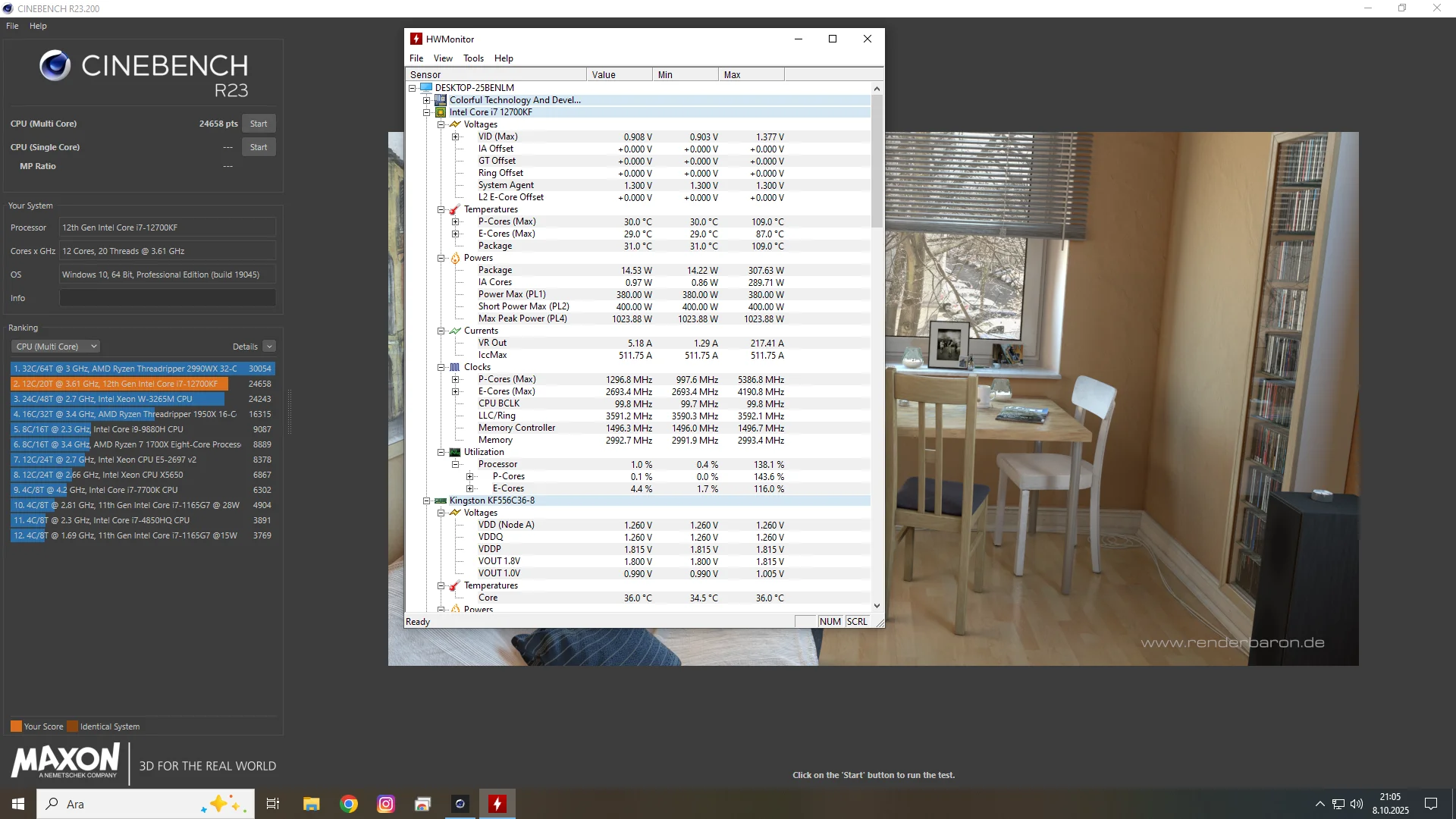This screenshot has width=1456, height=819.
Task: Click the HWMonitor vertical scrollbar thumb
Action: pos(877,161)
